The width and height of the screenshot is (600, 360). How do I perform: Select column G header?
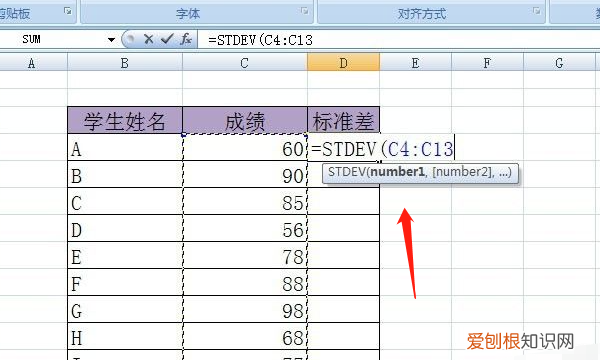point(559,62)
